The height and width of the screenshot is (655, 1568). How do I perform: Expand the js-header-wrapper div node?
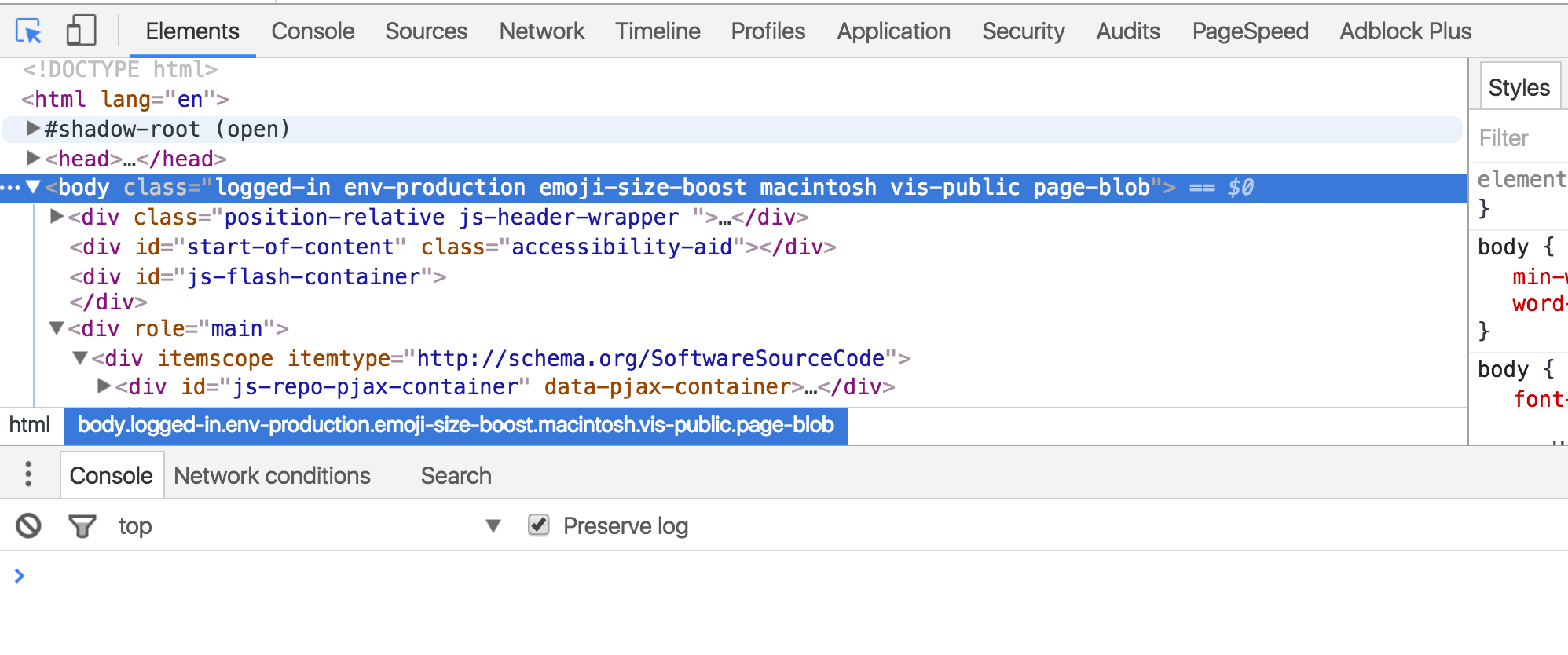coord(57,216)
